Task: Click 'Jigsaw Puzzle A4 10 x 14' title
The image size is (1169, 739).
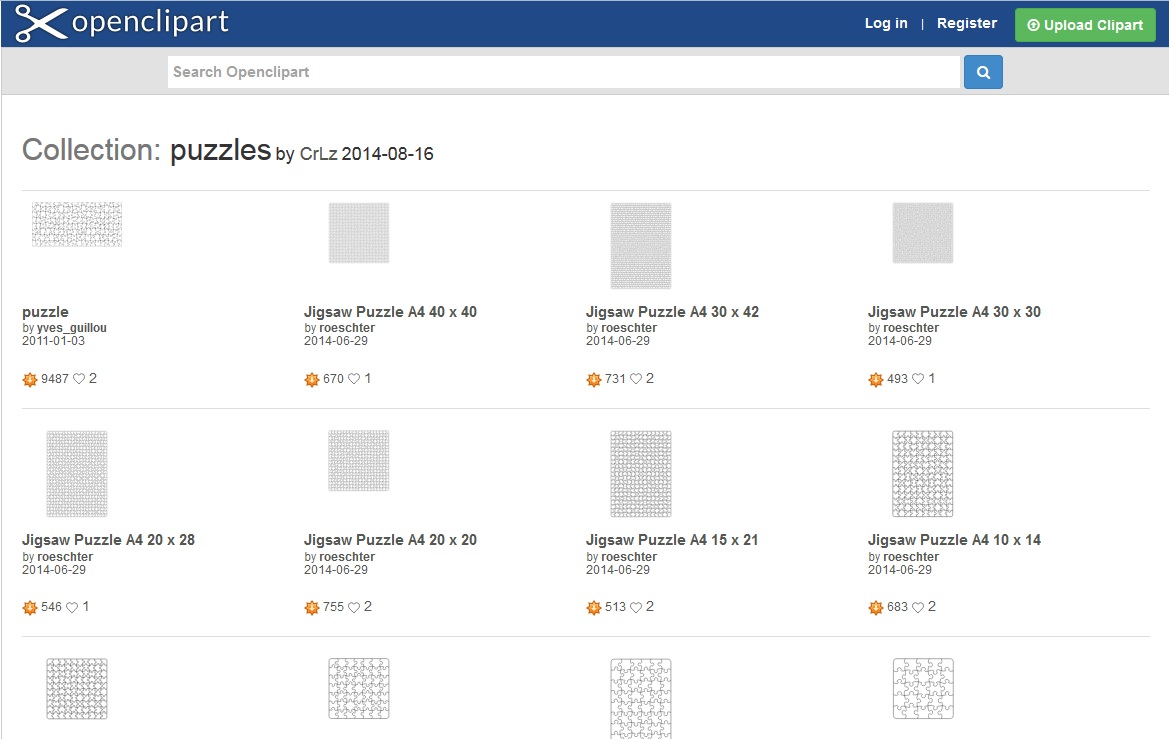Action: (954, 540)
